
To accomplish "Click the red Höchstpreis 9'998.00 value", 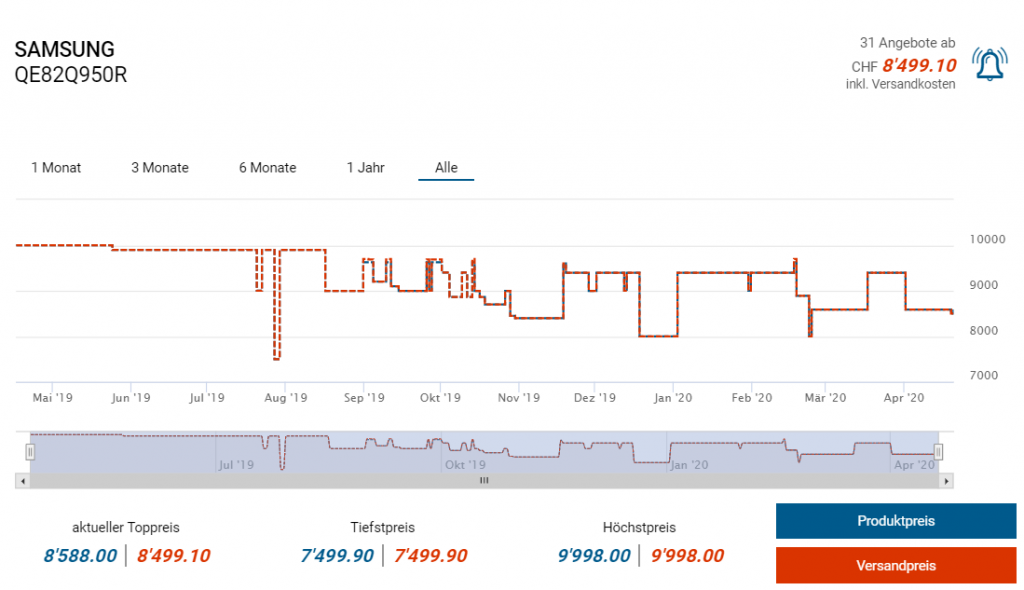I will 687,556.
